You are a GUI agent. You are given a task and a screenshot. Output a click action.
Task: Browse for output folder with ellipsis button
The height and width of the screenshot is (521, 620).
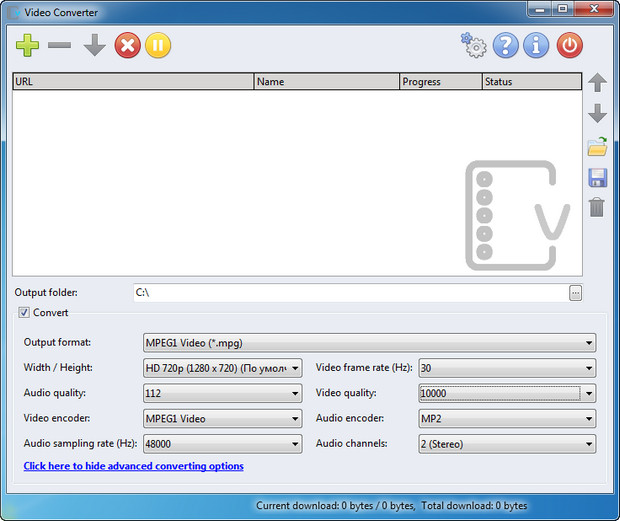575,292
